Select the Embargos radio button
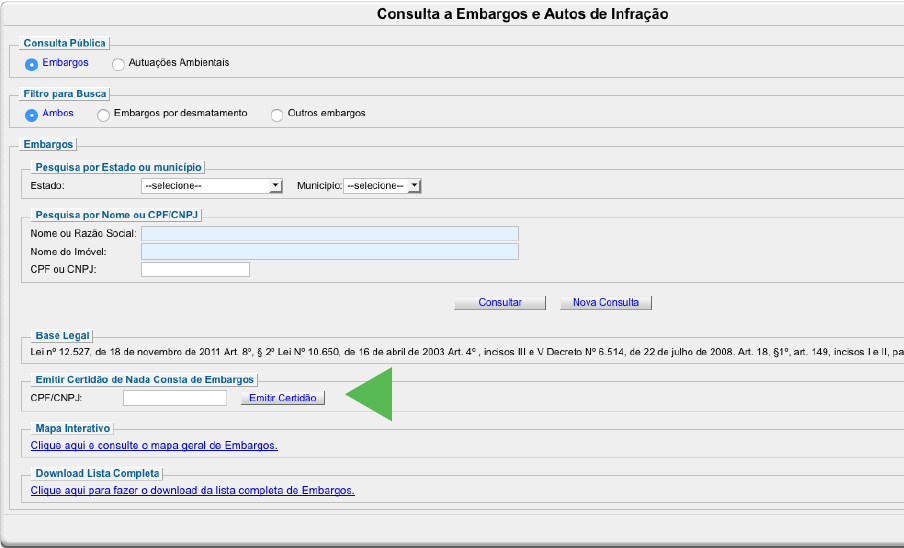The image size is (904, 548). [x=32, y=63]
